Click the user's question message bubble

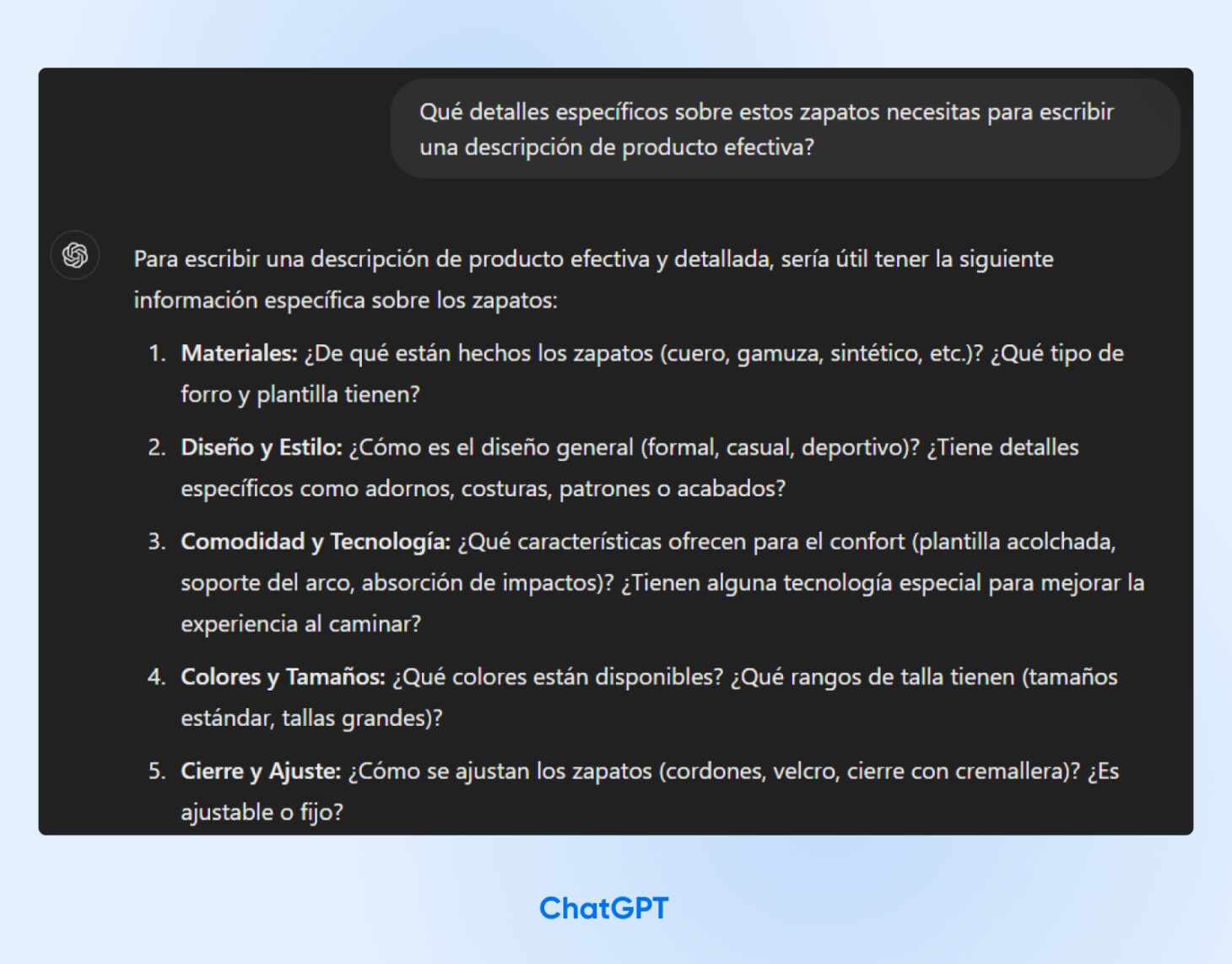click(784, 129)
